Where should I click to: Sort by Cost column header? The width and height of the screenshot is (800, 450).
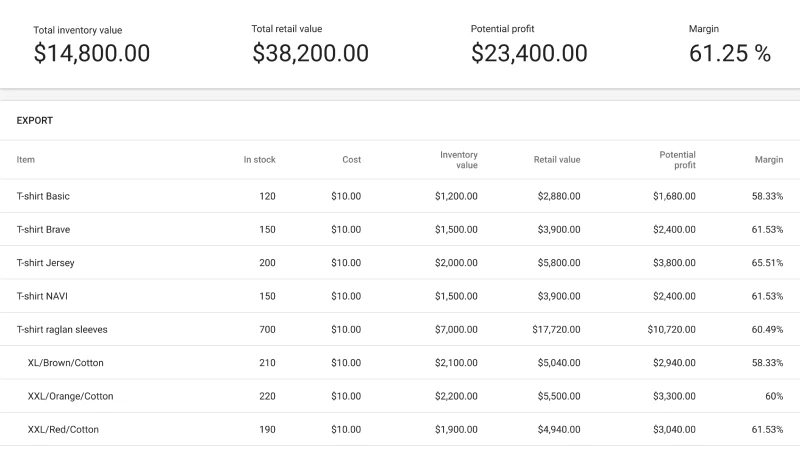(x=351, y=160)
